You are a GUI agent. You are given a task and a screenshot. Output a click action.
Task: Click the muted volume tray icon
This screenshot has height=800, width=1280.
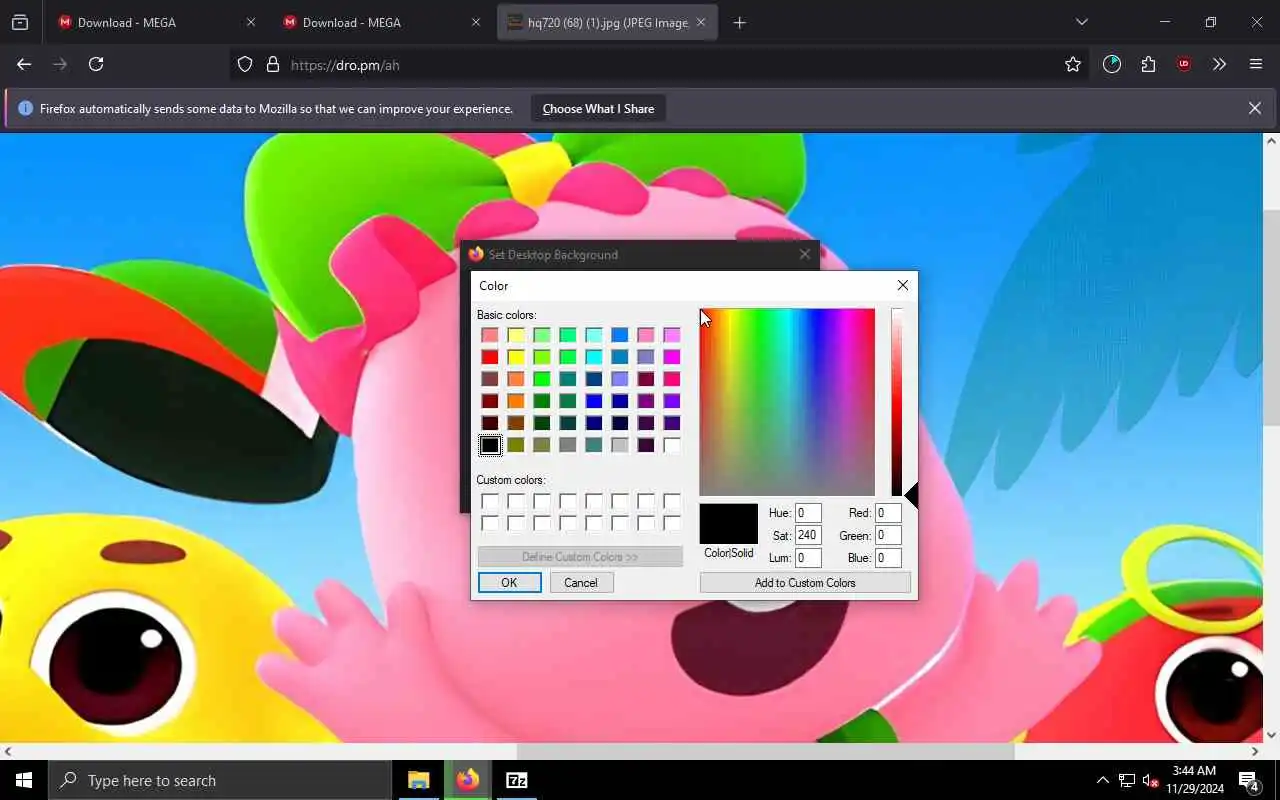click(x=1150, y=780)
